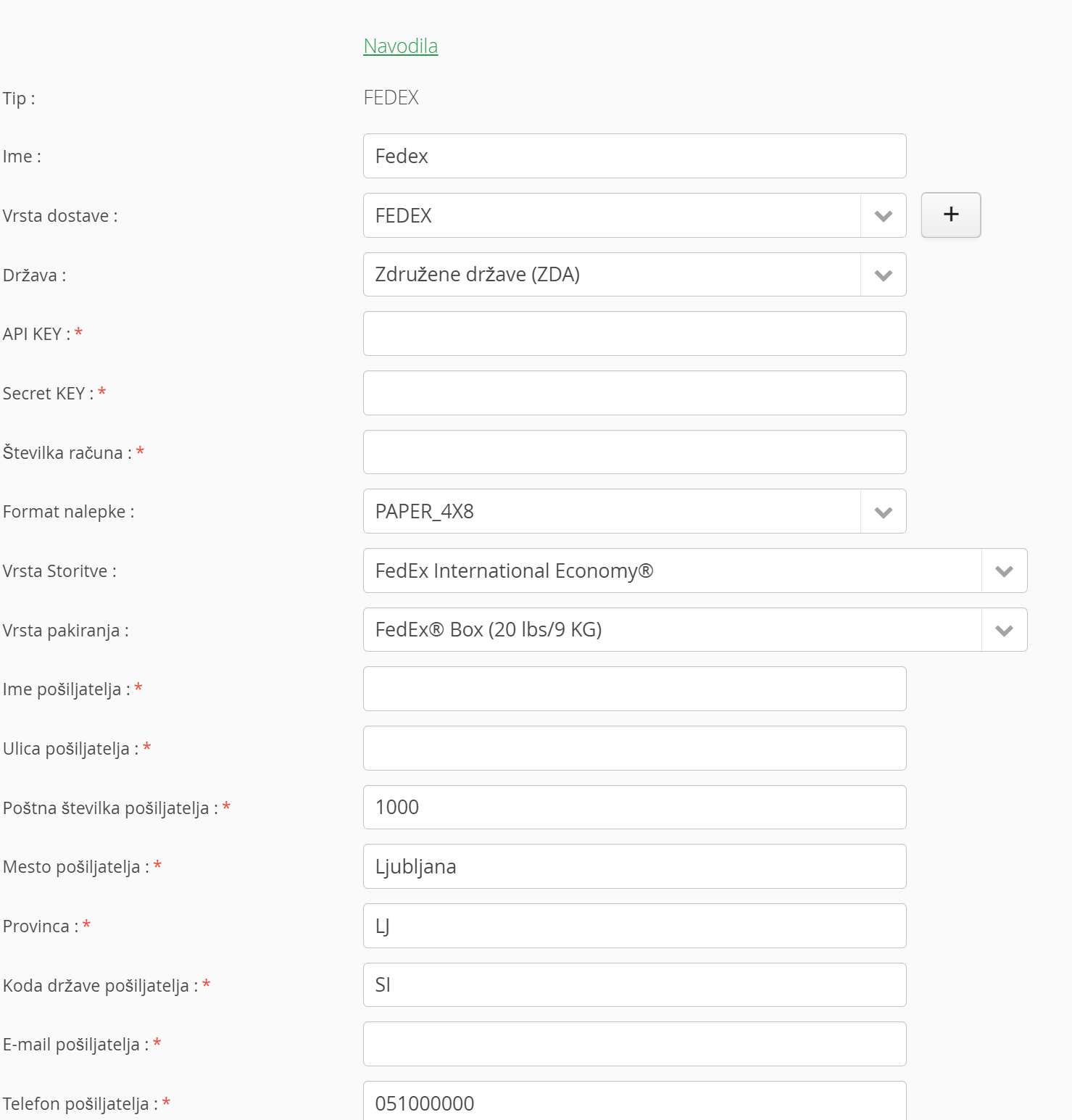Image resolution: width=1072 pixels, height=1120 pixels.
Task: Click the phone field with 051000000
Action: pyautogui.click(x=634, y=1101)
